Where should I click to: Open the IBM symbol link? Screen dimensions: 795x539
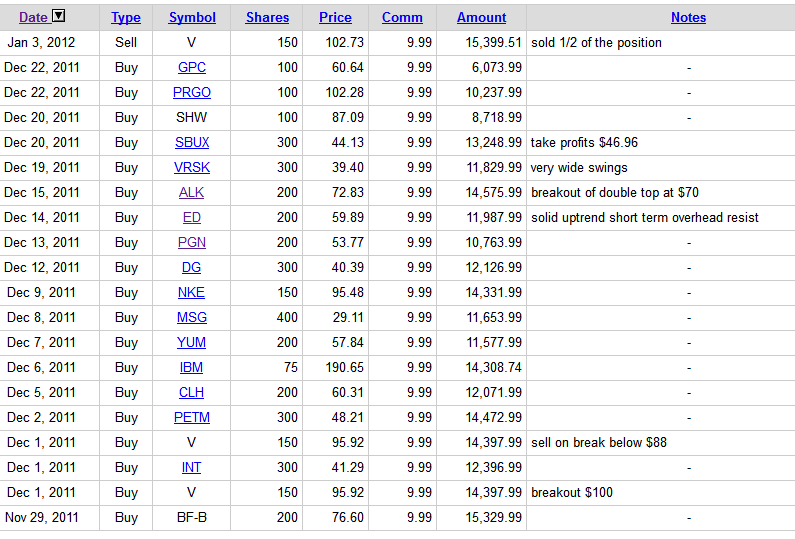[x=191, y=368]
